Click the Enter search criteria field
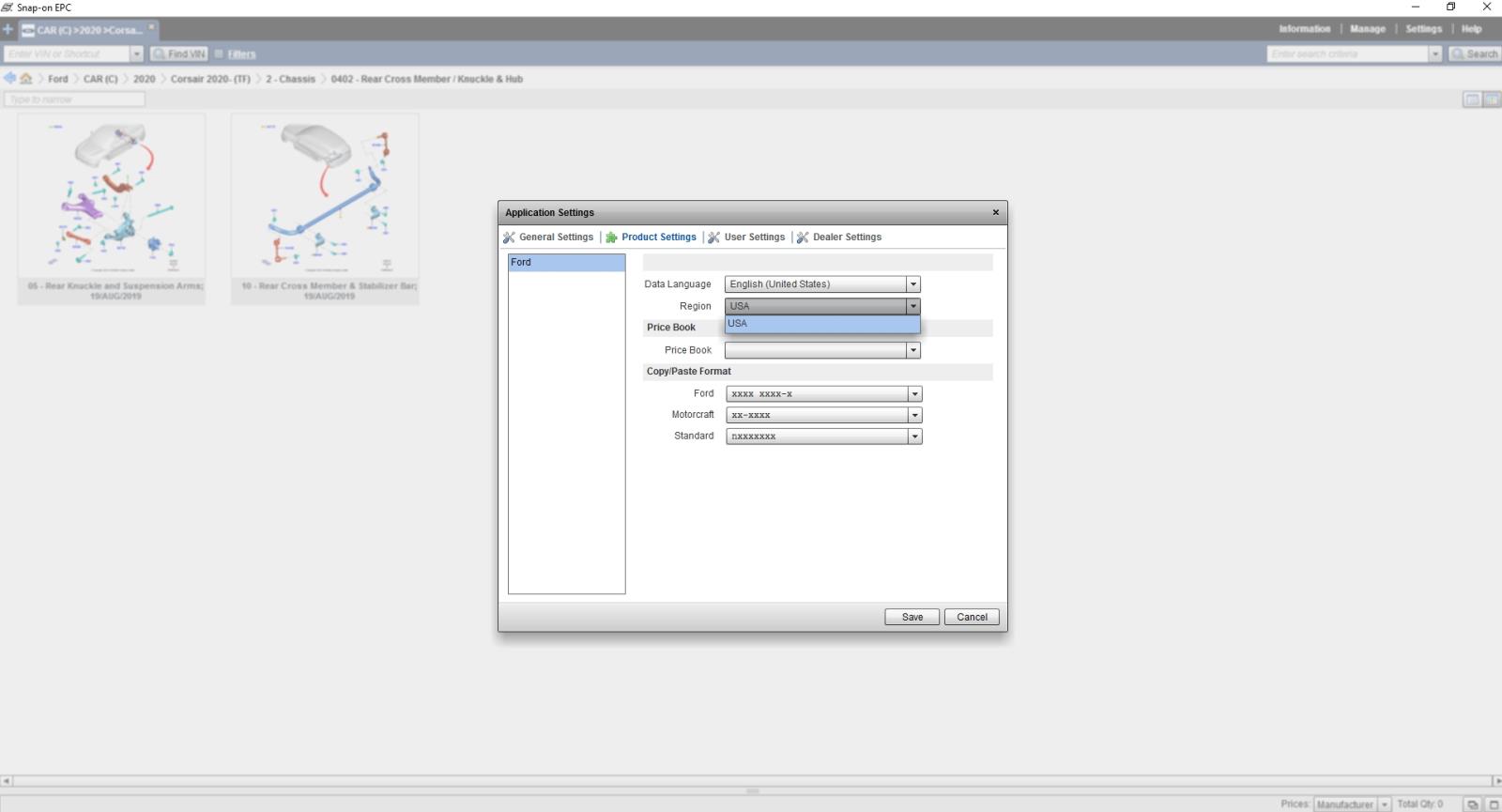The width and height of the screenshot is (1502, 812). (x=1347, y=54)
